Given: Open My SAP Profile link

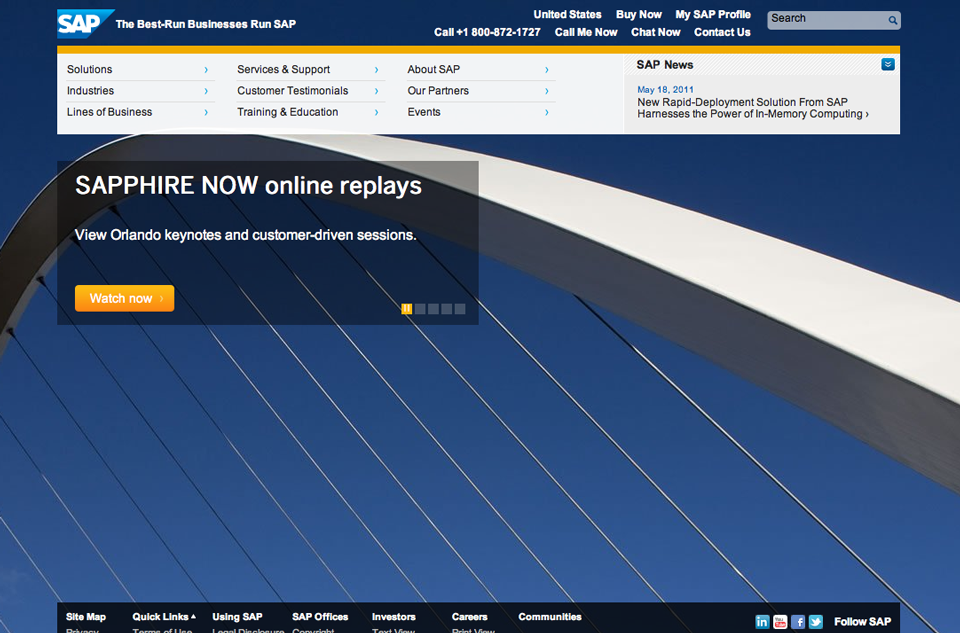Looking at the screenshot, I should pyautogui.click(x=713, y=14).
